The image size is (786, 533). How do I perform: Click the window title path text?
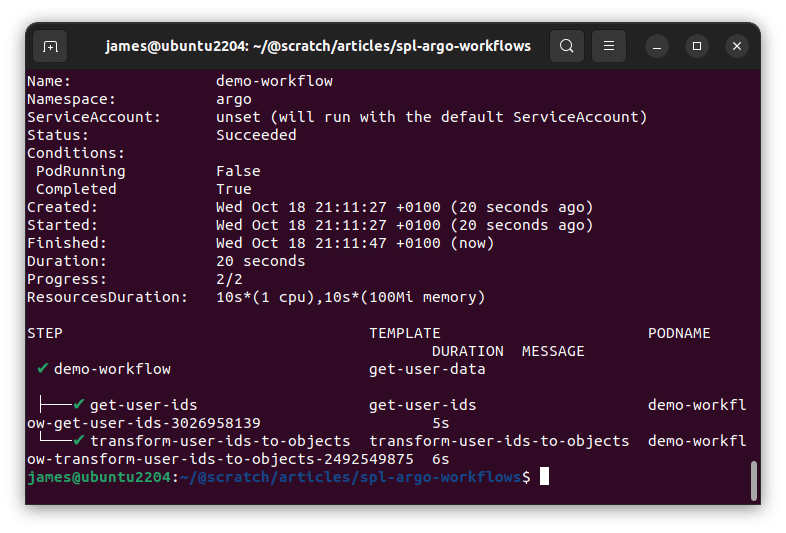click(318, 46)
